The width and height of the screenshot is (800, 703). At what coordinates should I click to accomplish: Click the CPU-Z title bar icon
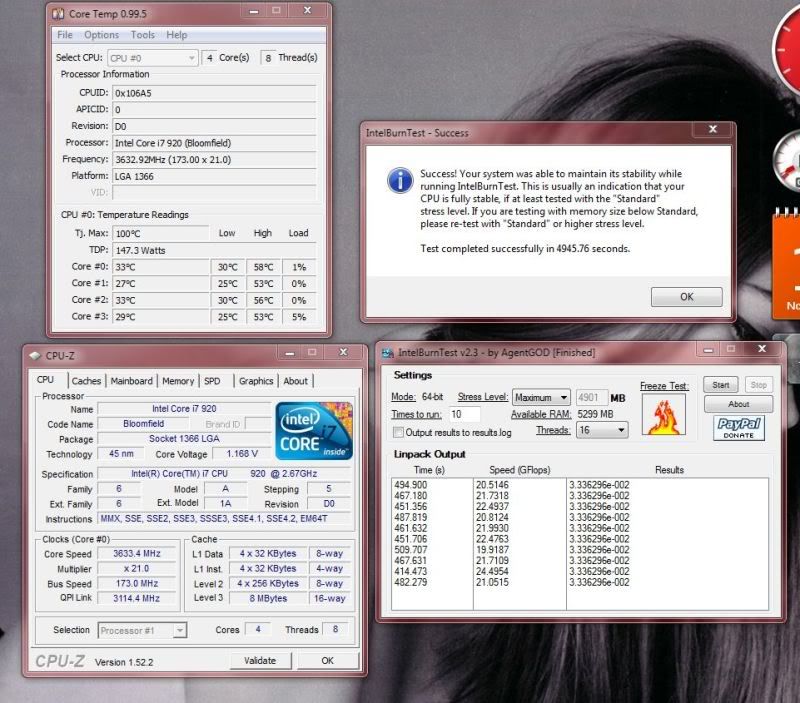tap(34, 356)
